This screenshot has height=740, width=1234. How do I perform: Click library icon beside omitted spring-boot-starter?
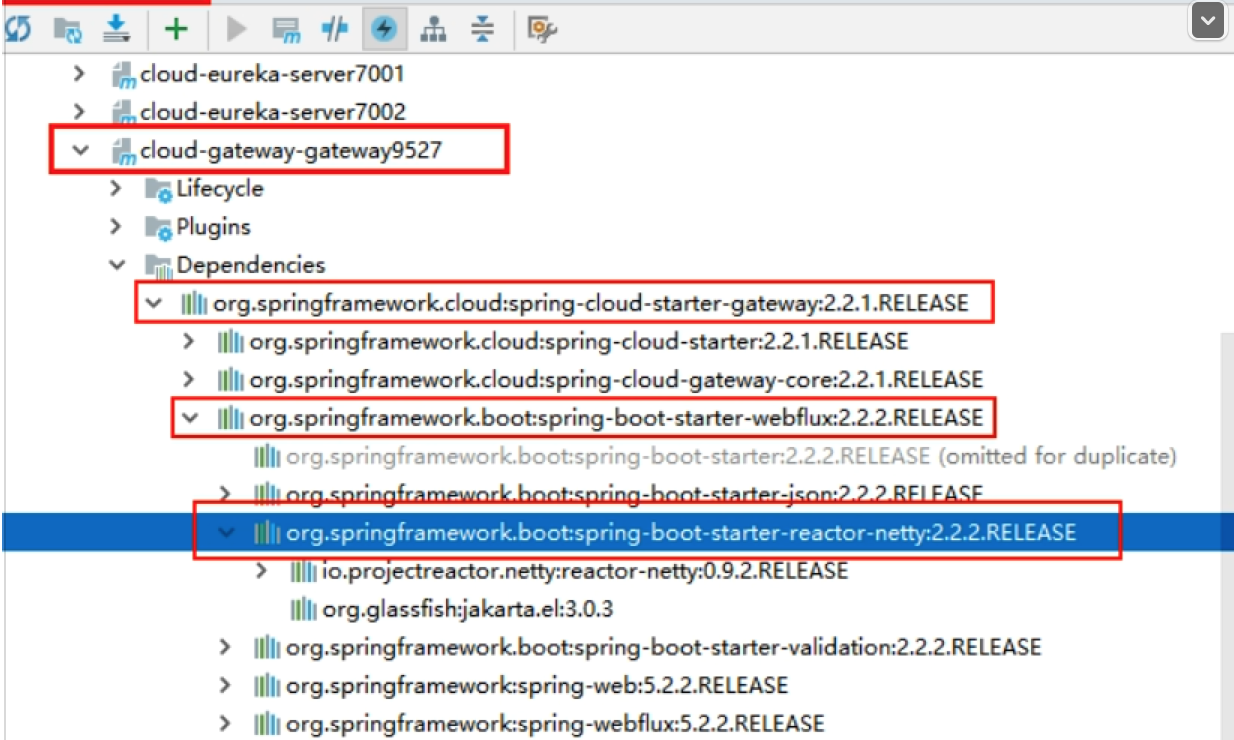267,457
